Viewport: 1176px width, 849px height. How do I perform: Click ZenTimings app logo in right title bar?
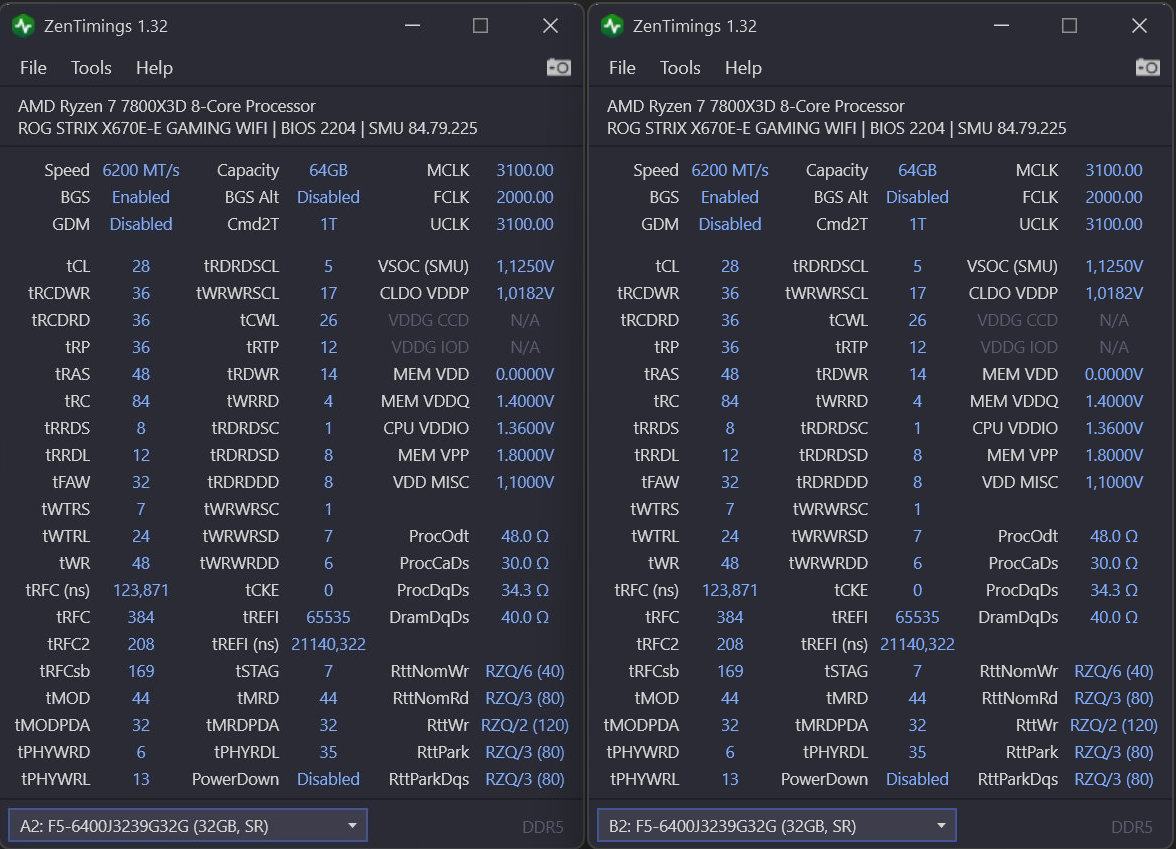click(x=611, y=26)
